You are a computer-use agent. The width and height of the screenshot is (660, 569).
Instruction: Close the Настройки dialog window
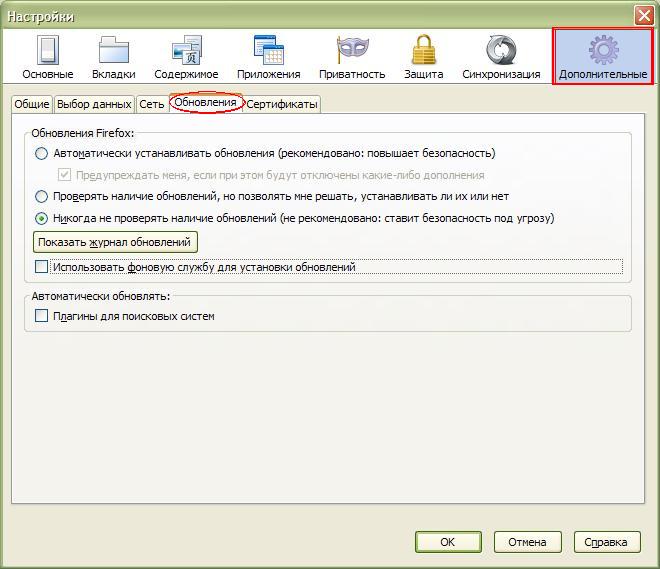point(644,16)
